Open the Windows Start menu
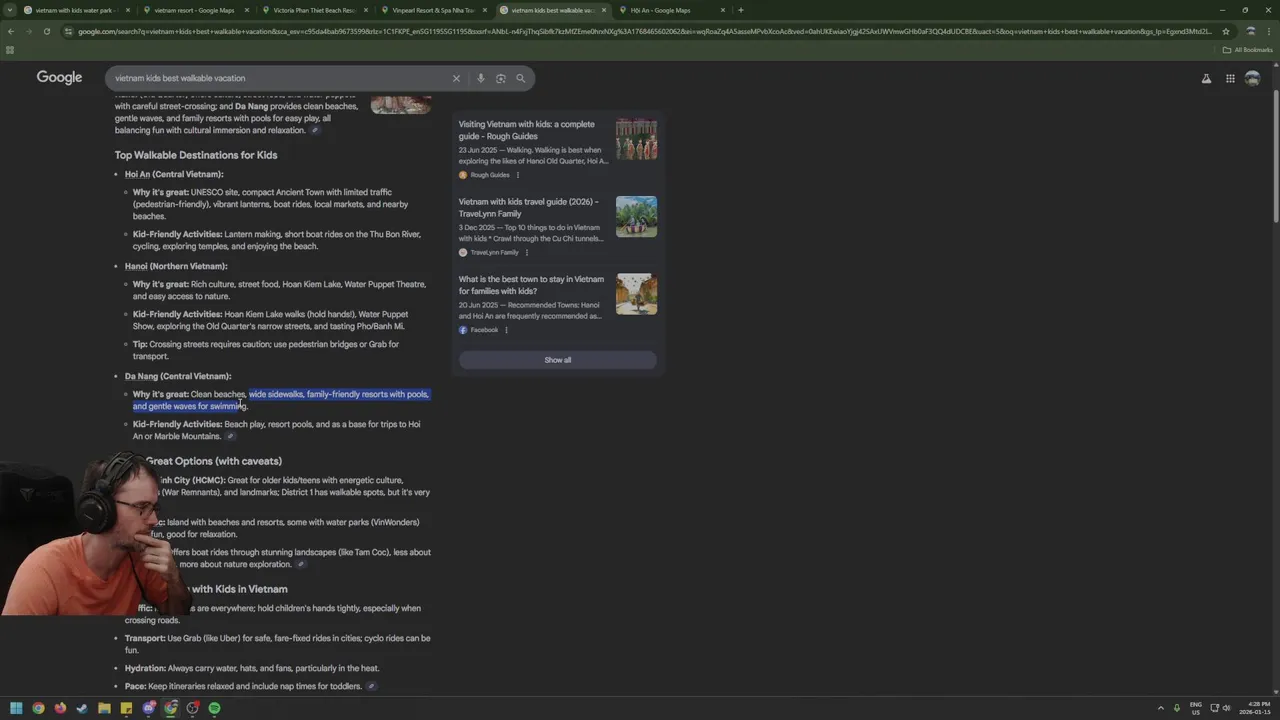 pyautogui.click(x=16, y=708)
